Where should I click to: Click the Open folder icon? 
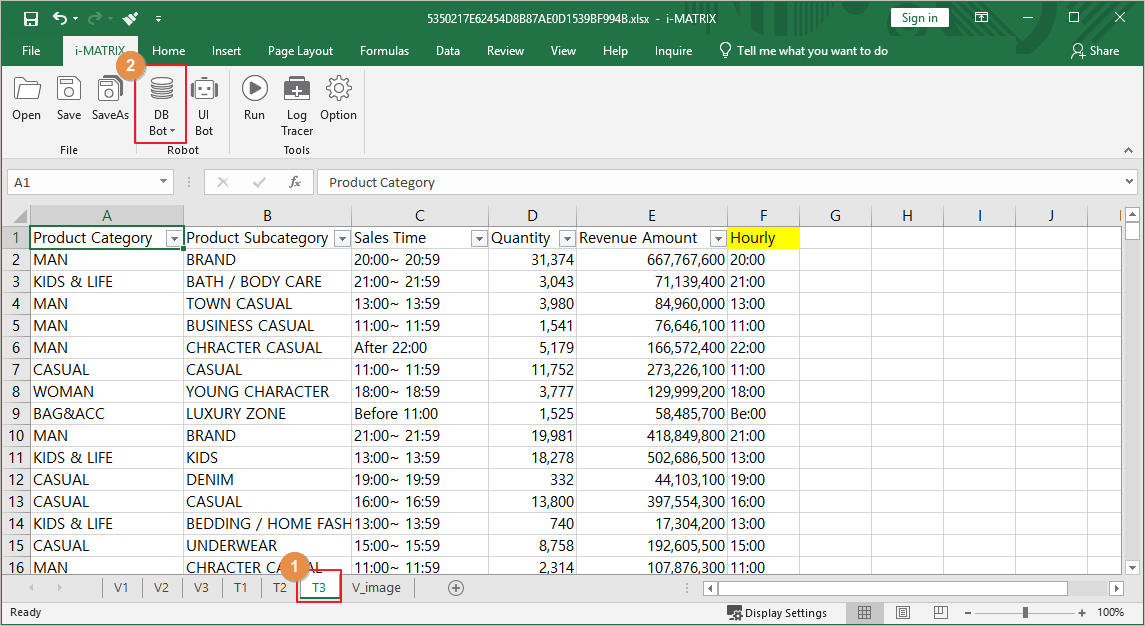pyautogui.click(x=27, y=98)
